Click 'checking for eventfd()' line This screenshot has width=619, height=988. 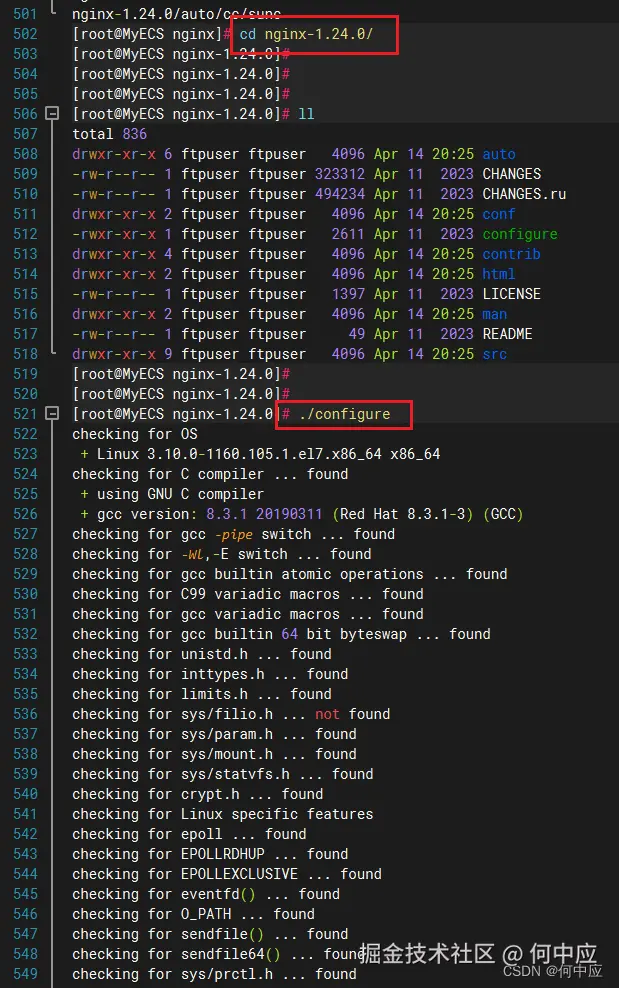click(x=205, y=894)
